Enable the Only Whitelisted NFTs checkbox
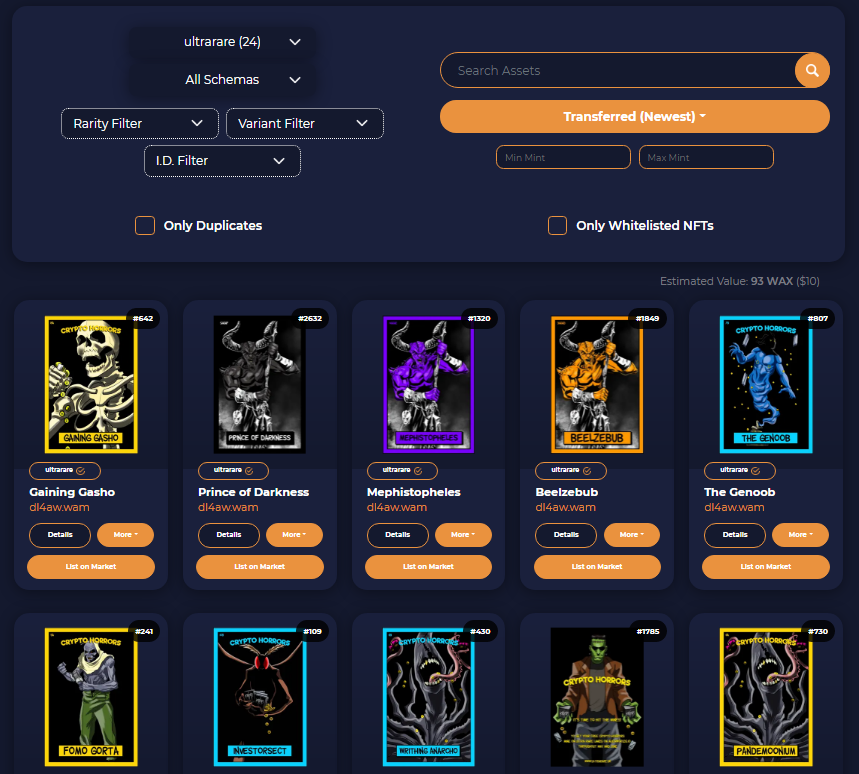 click(x=557, y=225)
